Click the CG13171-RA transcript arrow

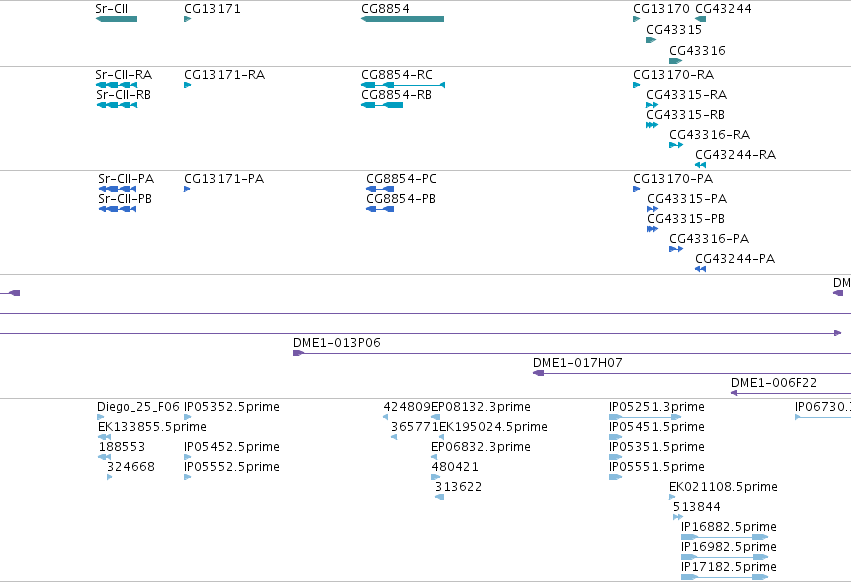[x=187, y=85]
